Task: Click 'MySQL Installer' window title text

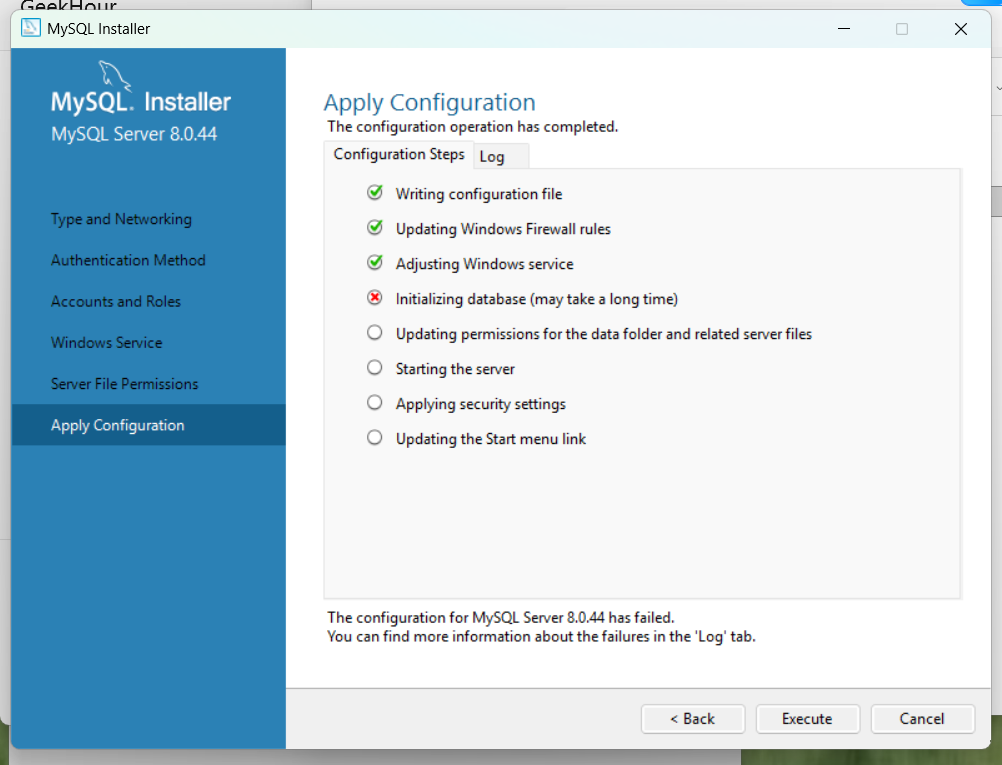Action: (x=98, y=29)
